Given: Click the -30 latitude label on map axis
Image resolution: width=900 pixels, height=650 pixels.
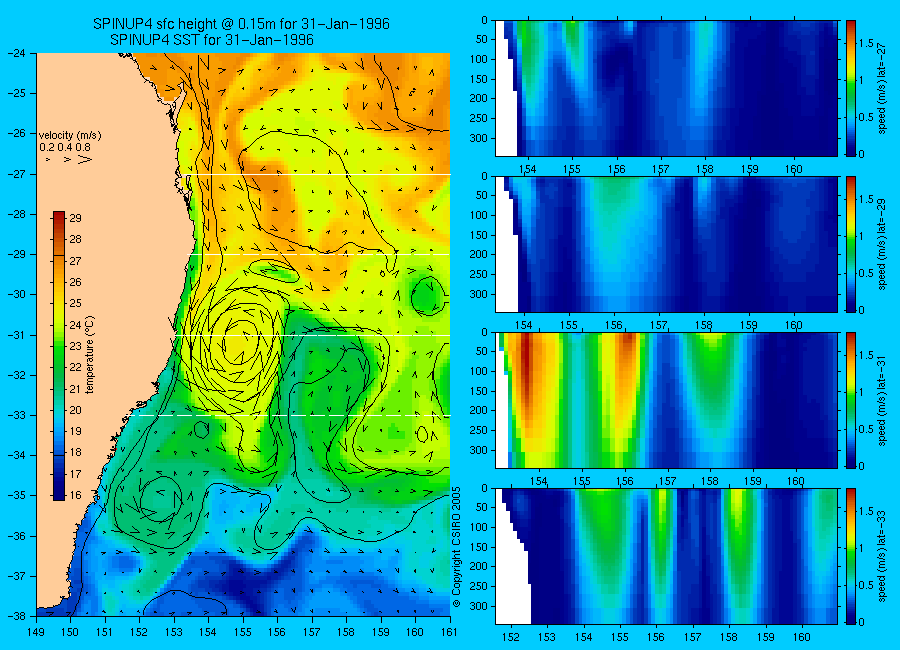Looking at the screenshot, I should tap(16, 294).
